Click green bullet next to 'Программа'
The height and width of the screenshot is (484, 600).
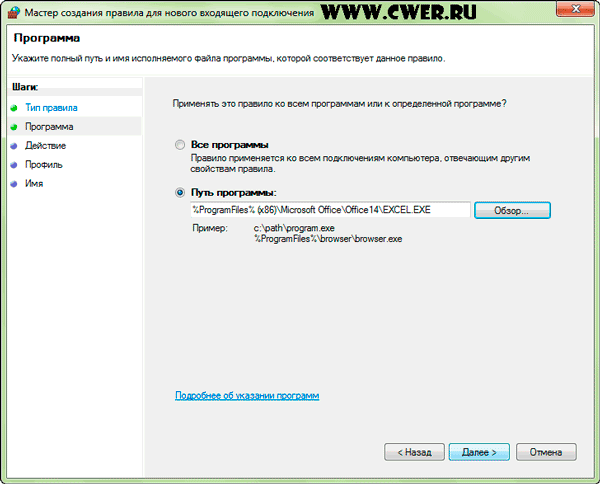click(x=14, y=127)
